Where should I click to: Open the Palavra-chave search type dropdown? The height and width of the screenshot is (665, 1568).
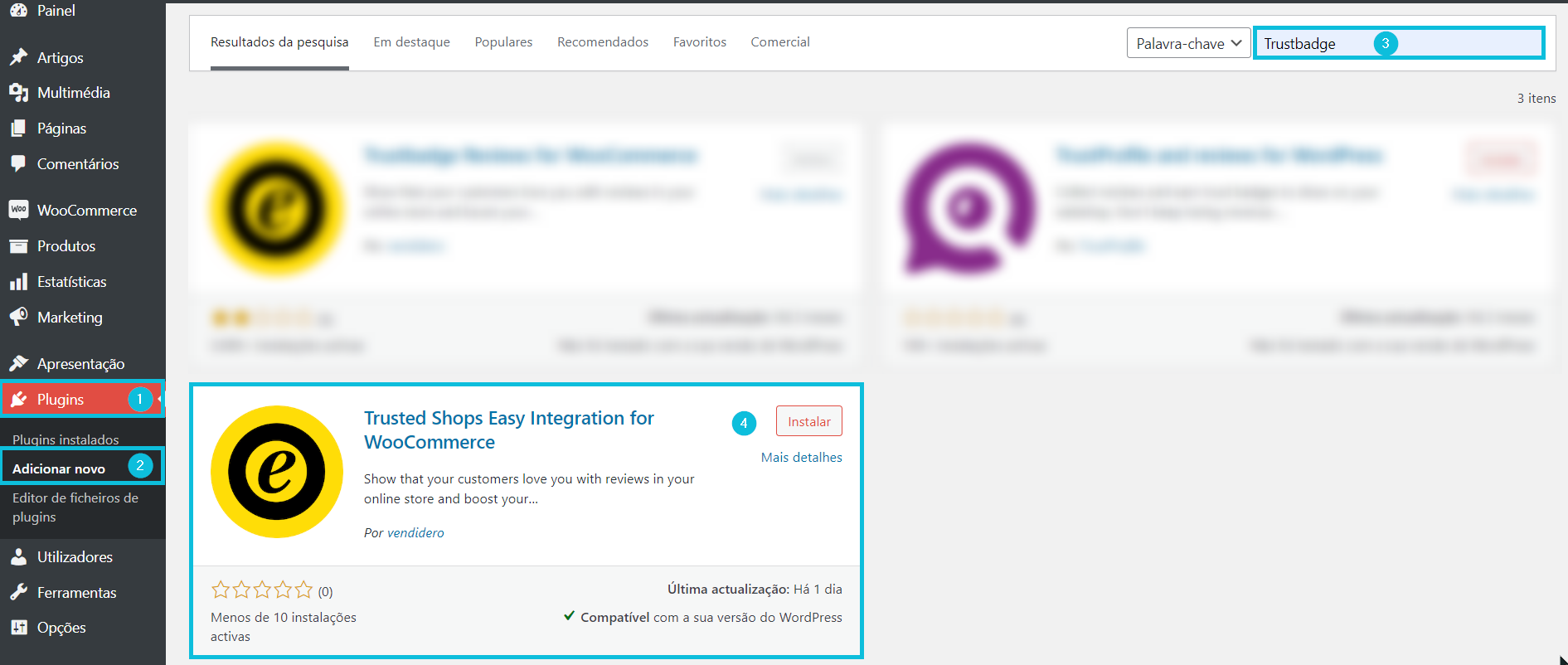1188,43
